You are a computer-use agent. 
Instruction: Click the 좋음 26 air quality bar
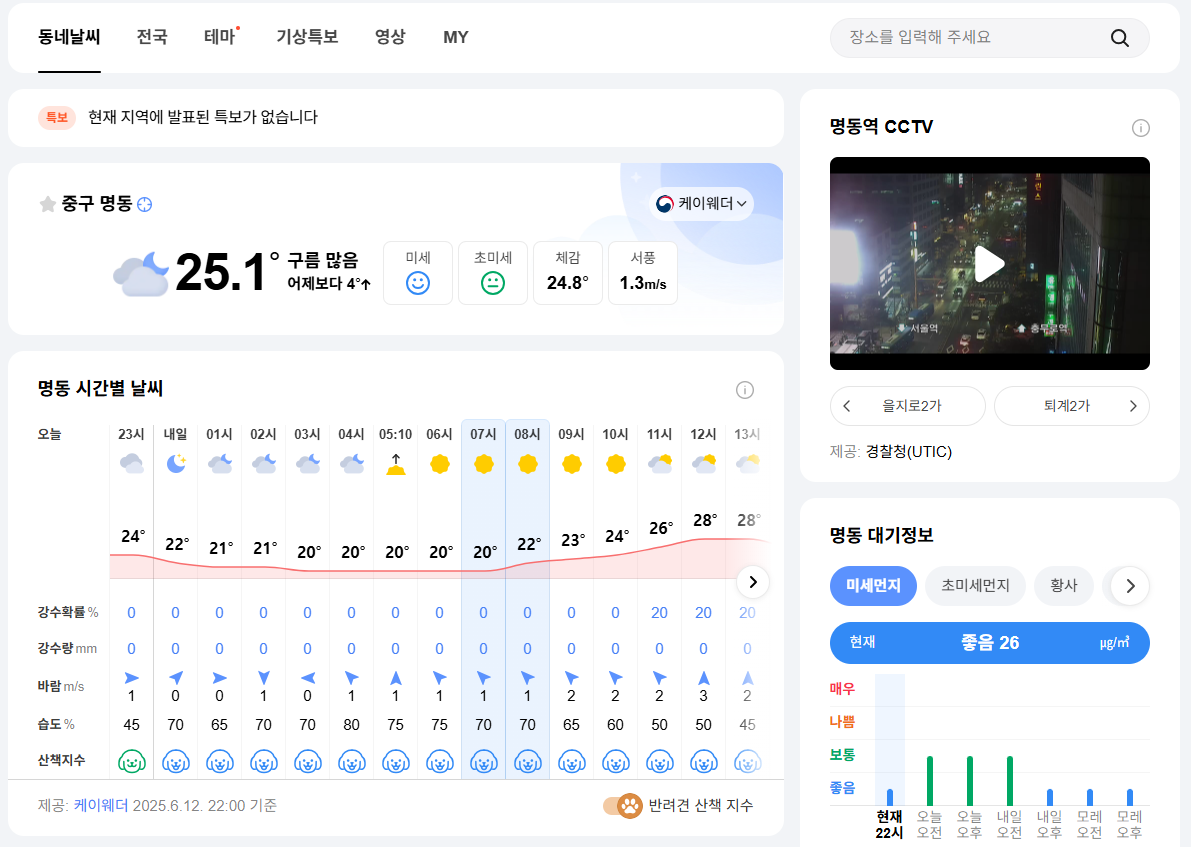coord(989,643)
